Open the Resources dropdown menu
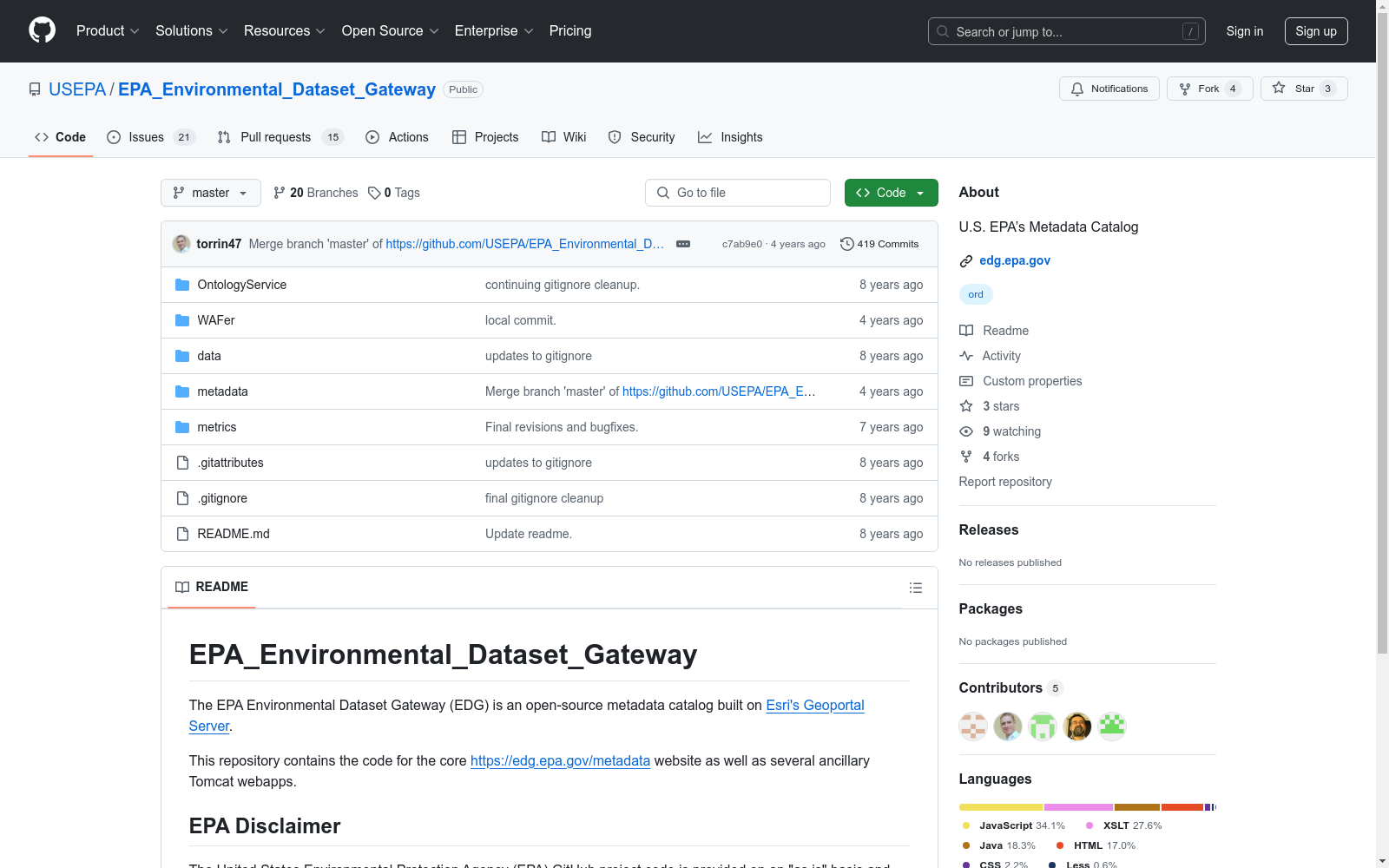This screenshot has width=1389, height=868. [285, 31]
